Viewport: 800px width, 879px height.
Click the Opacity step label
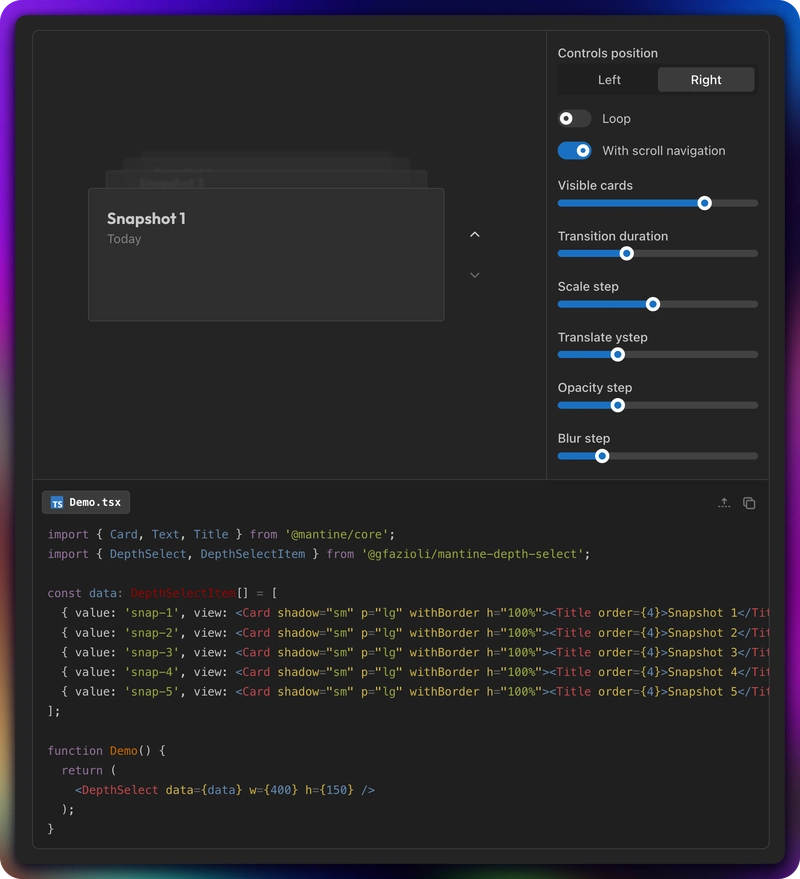594,387
